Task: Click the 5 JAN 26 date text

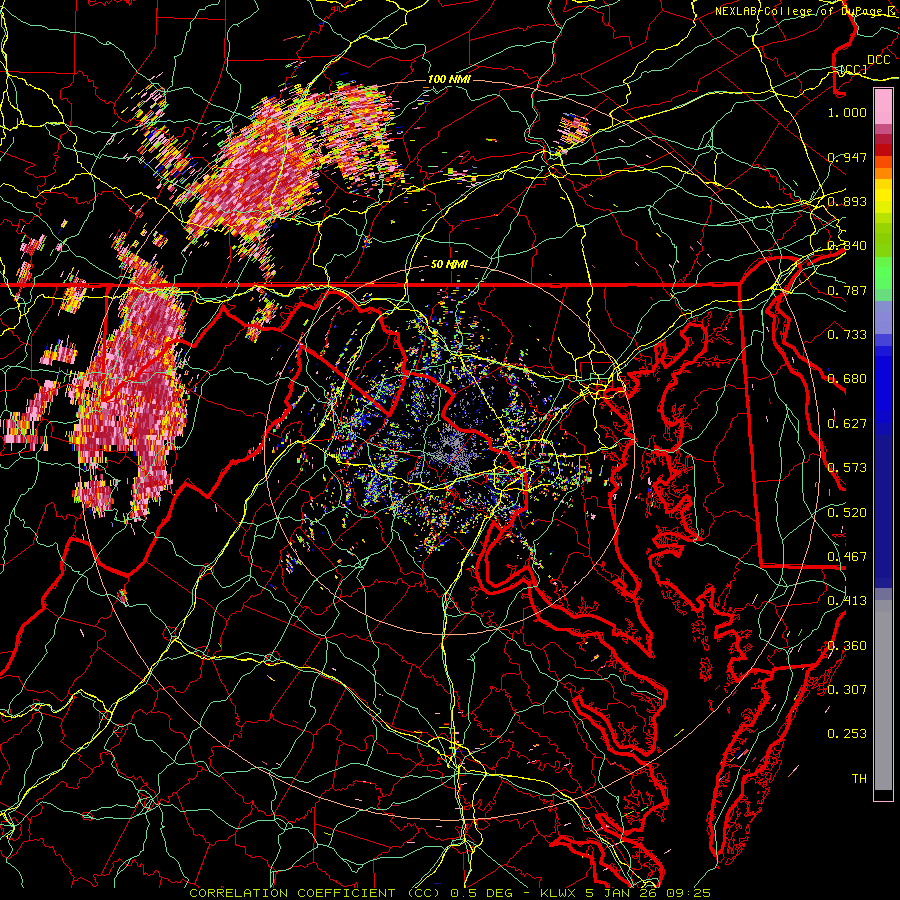Action: coord(623,893)
